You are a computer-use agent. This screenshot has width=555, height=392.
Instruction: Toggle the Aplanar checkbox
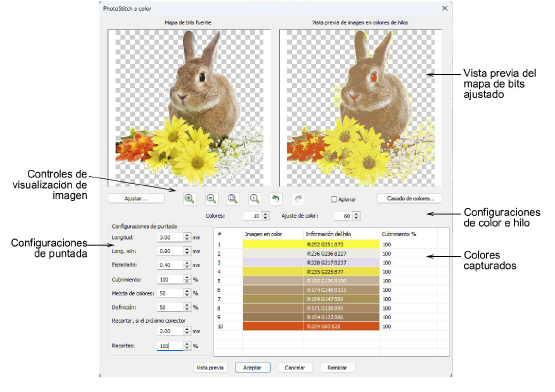[334, 199]
